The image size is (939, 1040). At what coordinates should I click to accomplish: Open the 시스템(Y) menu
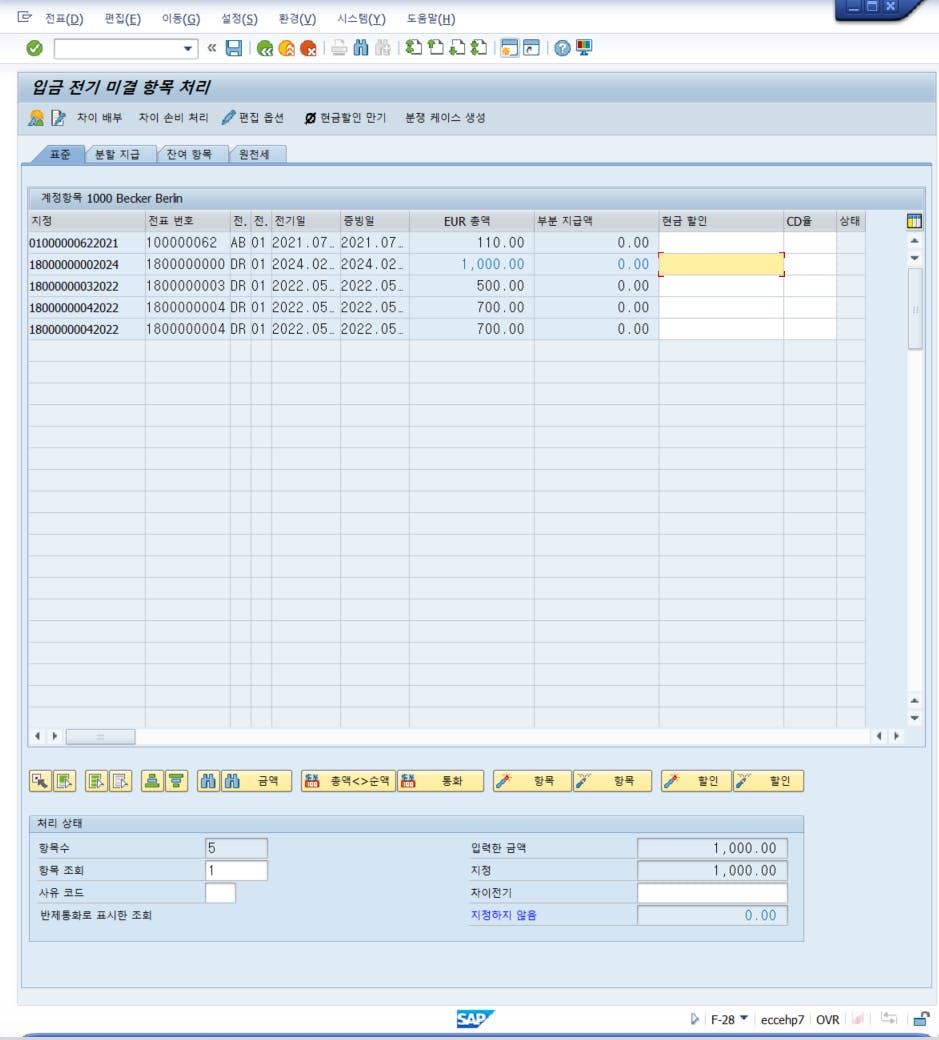pos(361,19)
